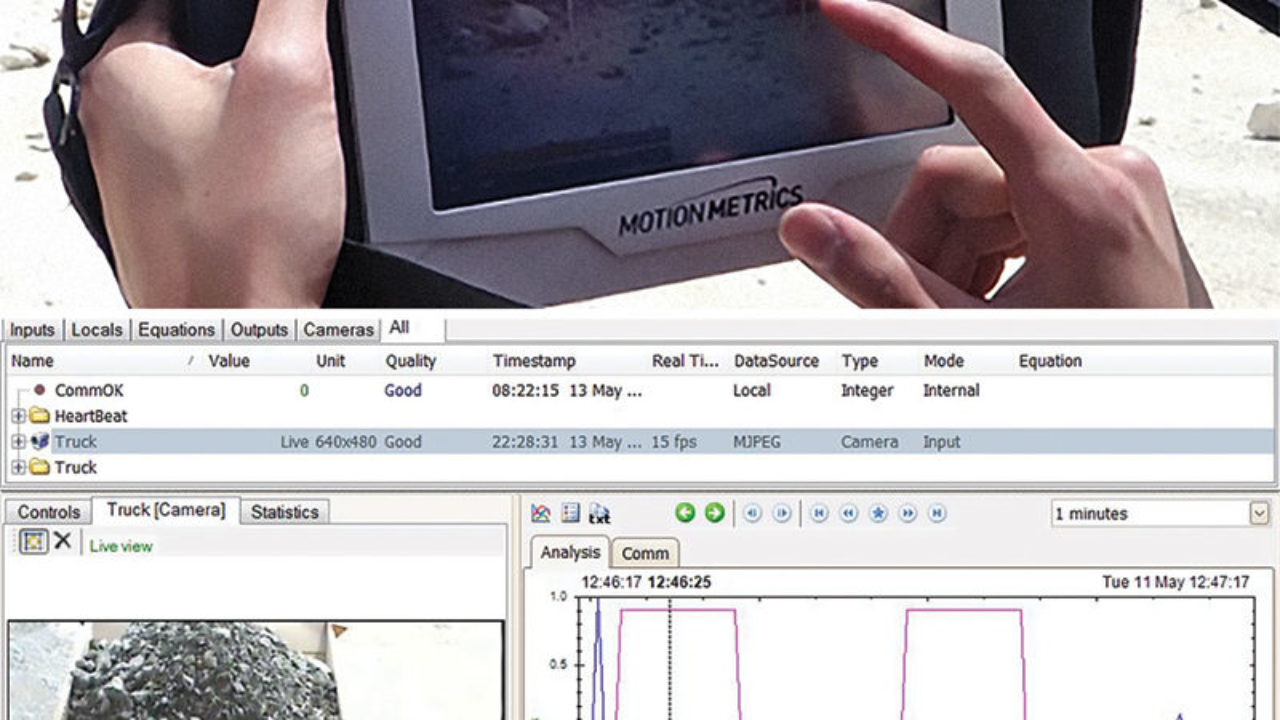The height and width of the screenshot is (720, 1280).
Task: Sort by the Name column header
Action: (32, 361)
